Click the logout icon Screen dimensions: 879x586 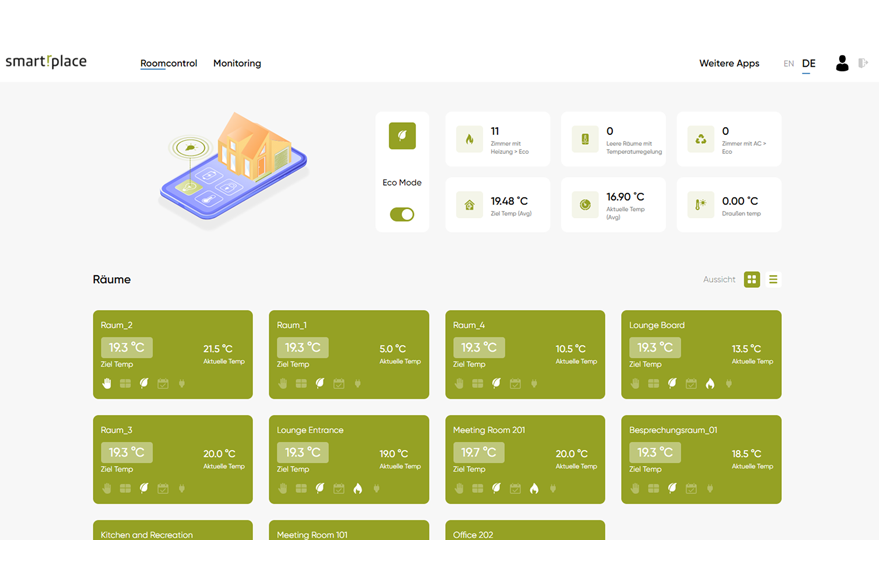[863, 63]
